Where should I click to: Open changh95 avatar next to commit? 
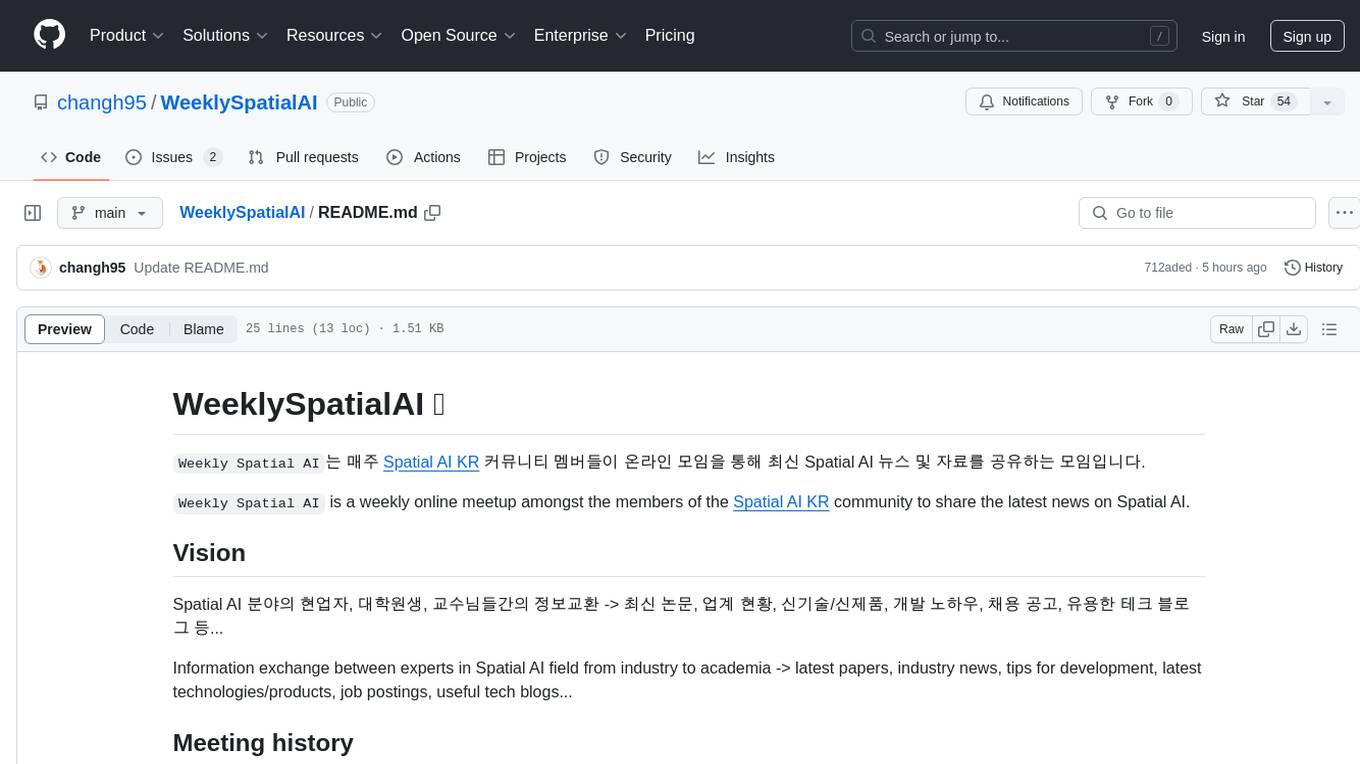pos(41,267)
